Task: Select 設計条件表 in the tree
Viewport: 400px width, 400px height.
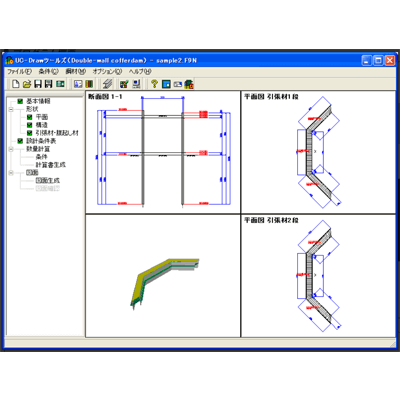Action: click(41, 141)
